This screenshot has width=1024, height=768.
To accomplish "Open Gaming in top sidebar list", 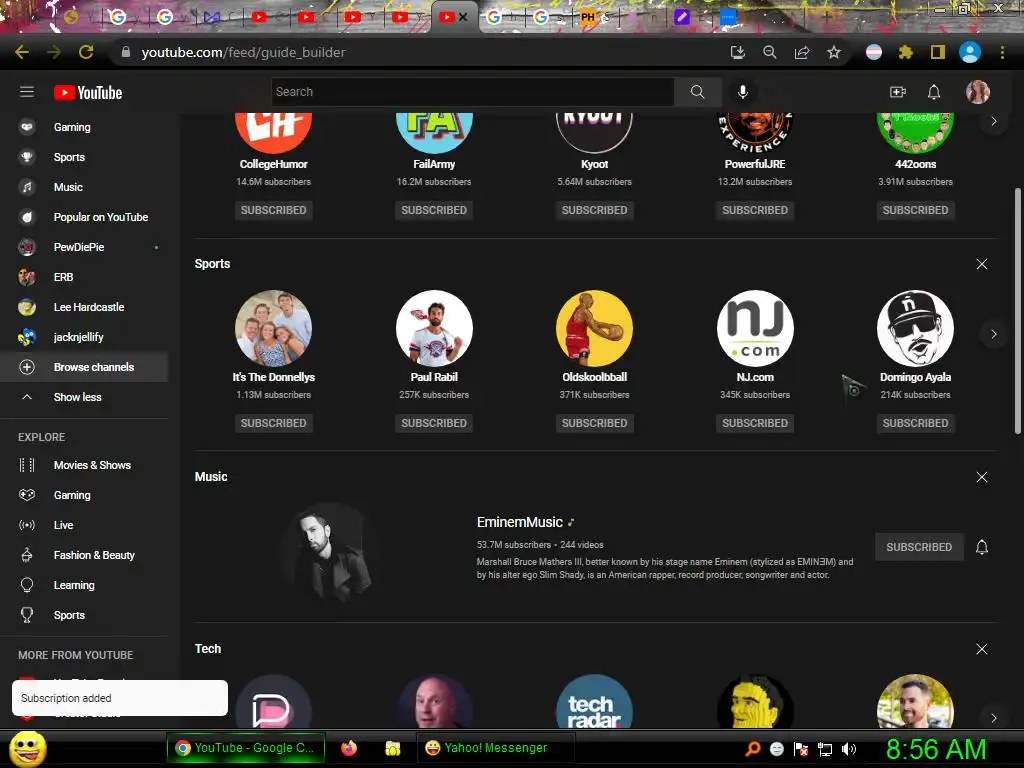I will click(85, 127).
